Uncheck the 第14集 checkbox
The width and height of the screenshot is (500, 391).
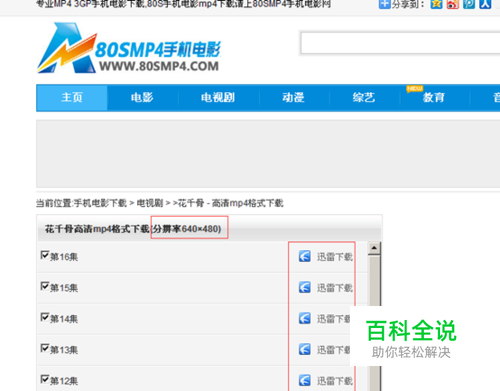point(45,317)
